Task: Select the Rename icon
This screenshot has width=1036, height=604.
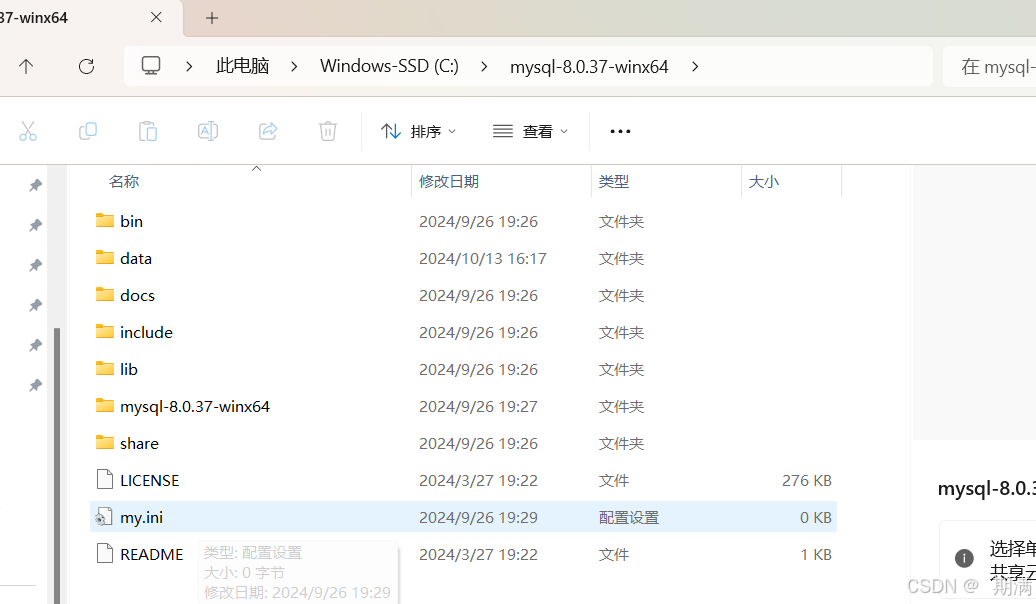Action: pyautogui.click(x=208, y=131)
